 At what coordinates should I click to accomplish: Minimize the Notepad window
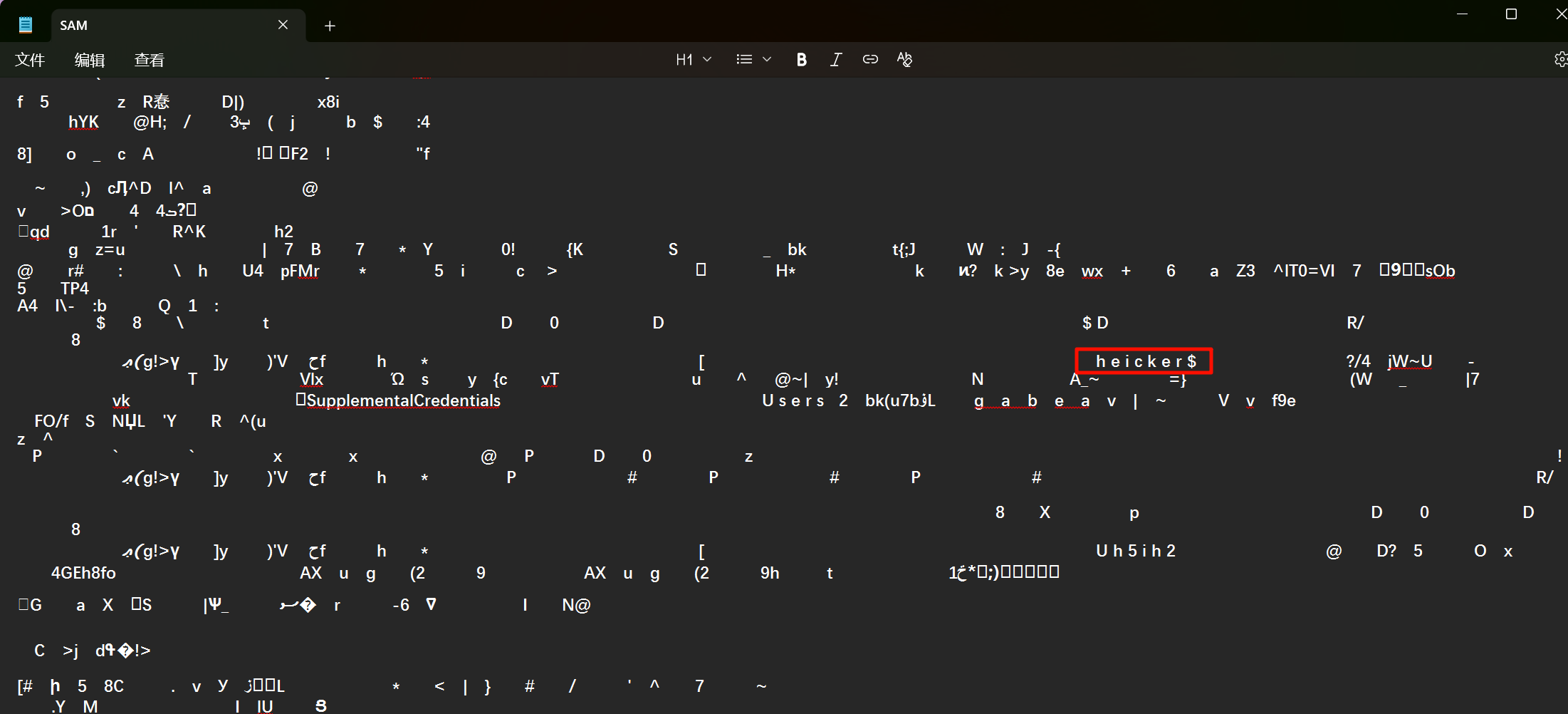1462,14
